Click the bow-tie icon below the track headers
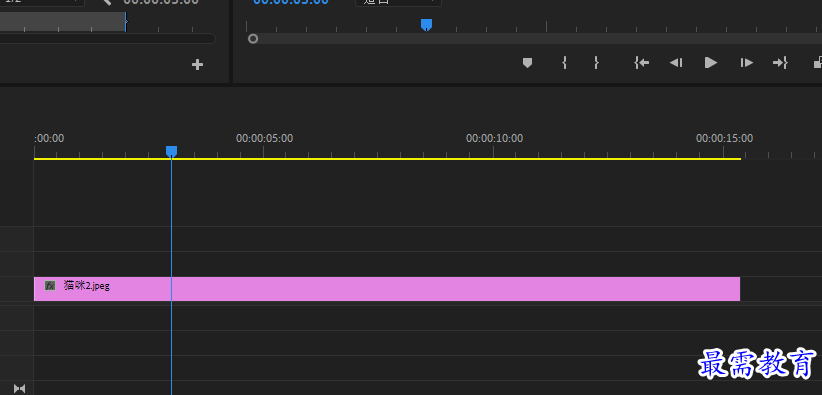822x395 pixels. click(19, 389)
